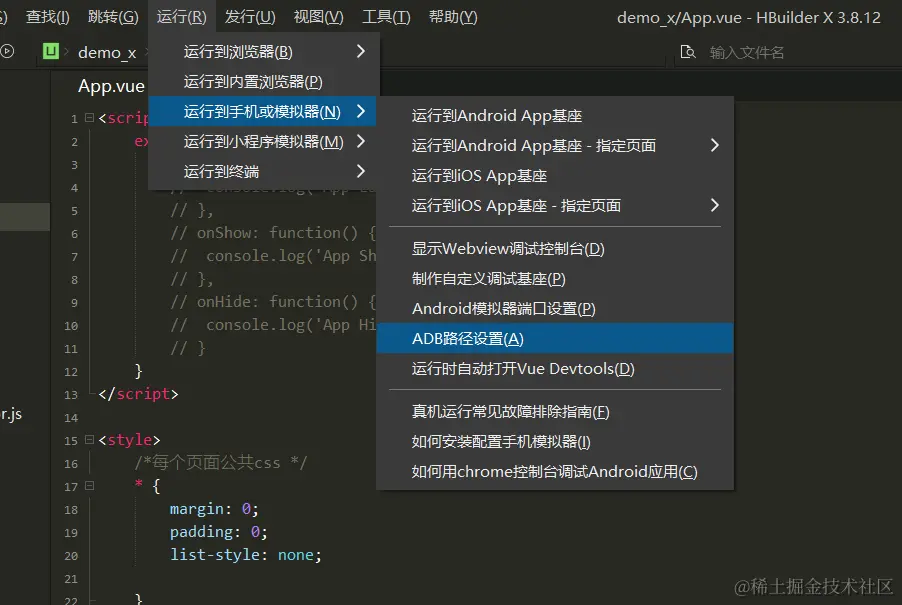This screenshot has width=902, height=605.
Task: Choose 运行到iOS App基座
Action: [x=555, y=175]
